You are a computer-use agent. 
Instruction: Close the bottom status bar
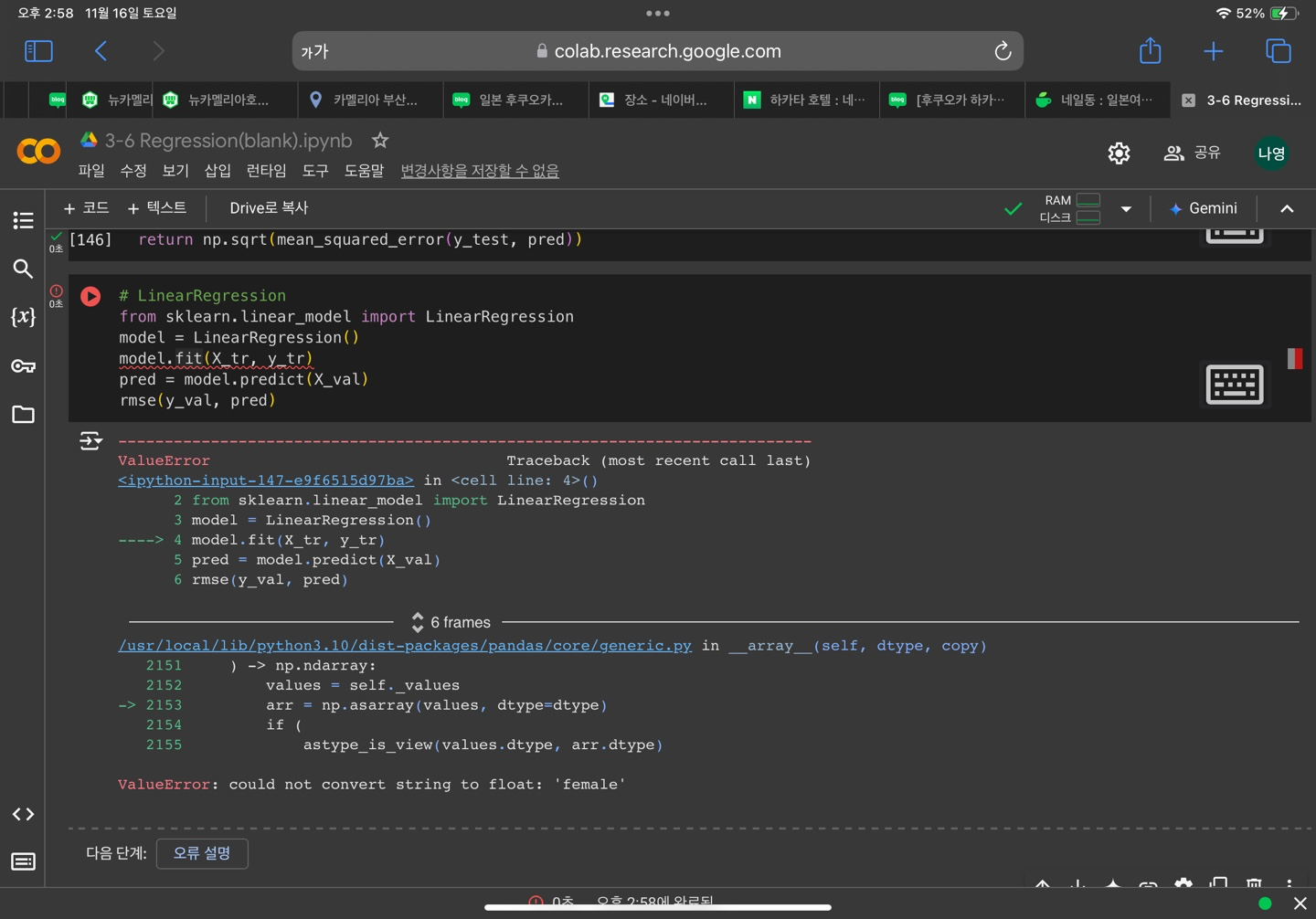1300,903
